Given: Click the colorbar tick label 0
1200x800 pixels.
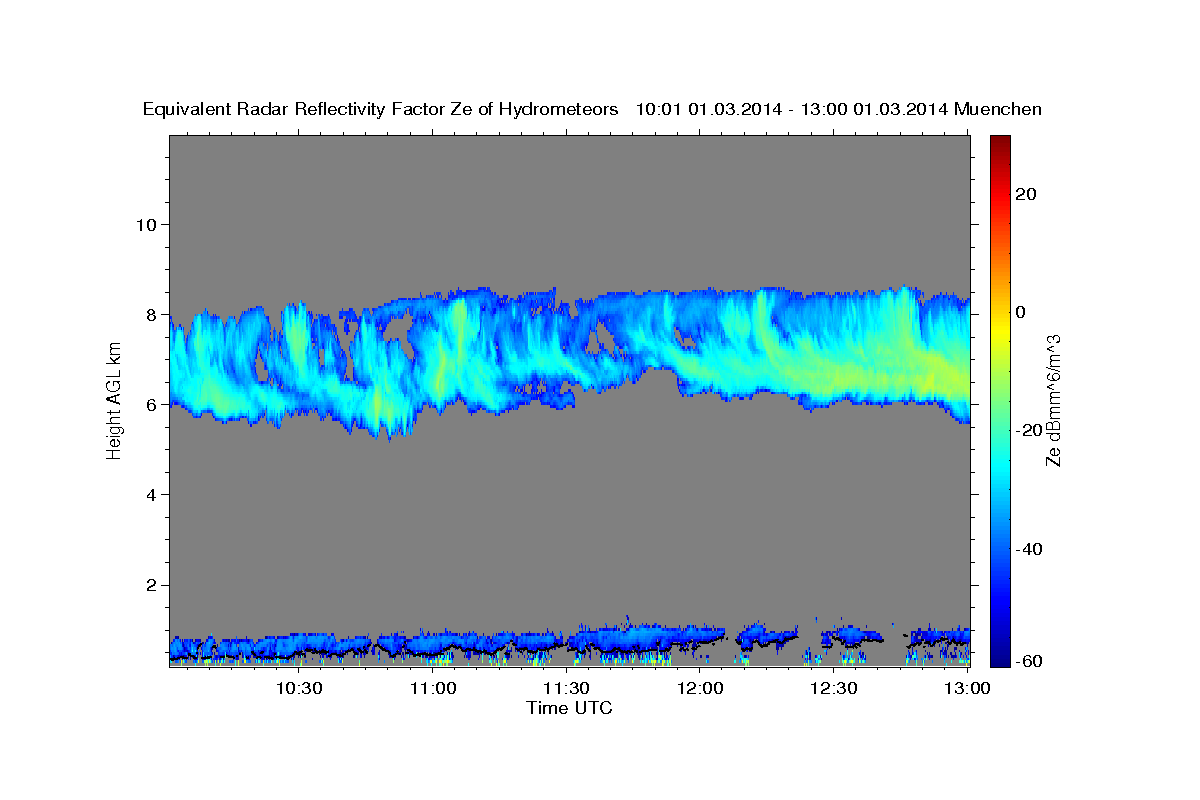Looking at the screenshot, I should 1020,312.
